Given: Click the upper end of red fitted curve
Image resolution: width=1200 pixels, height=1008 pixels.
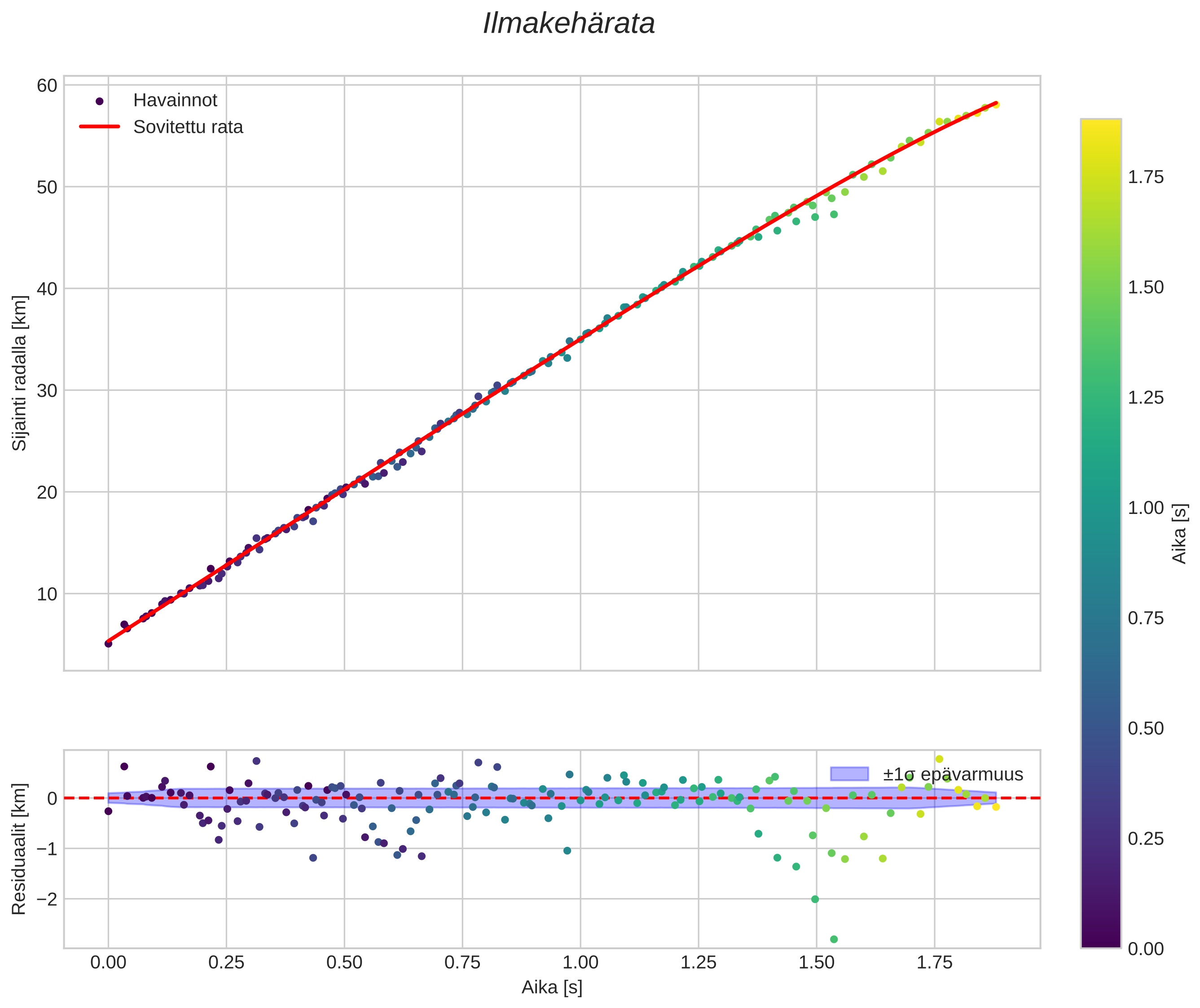Looking at the screenshot, I should tap(995, 104).
